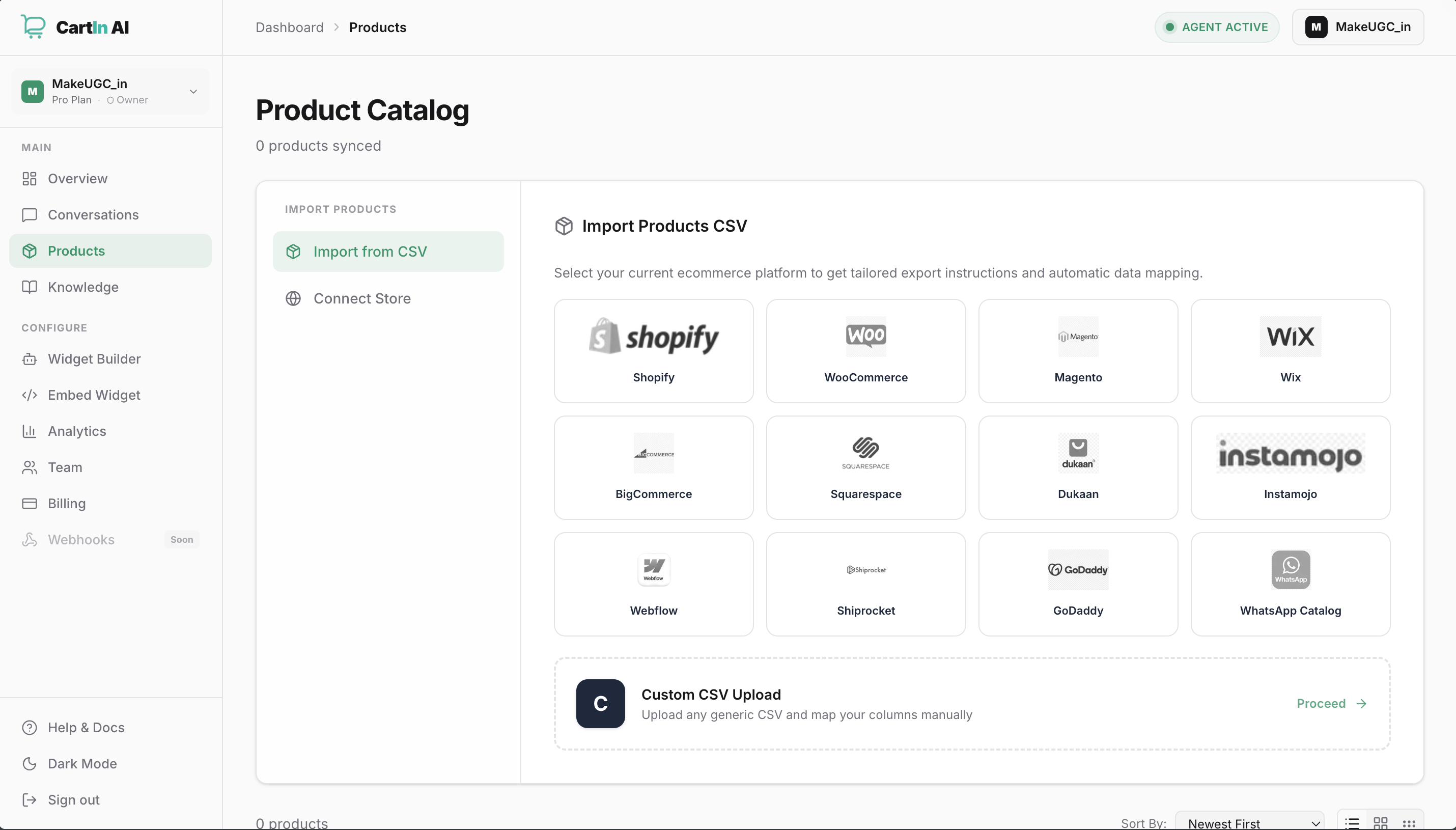Click the Analytics bar chart icon
This screenshot has height=830, width=1456.
(x=30, y=431)
